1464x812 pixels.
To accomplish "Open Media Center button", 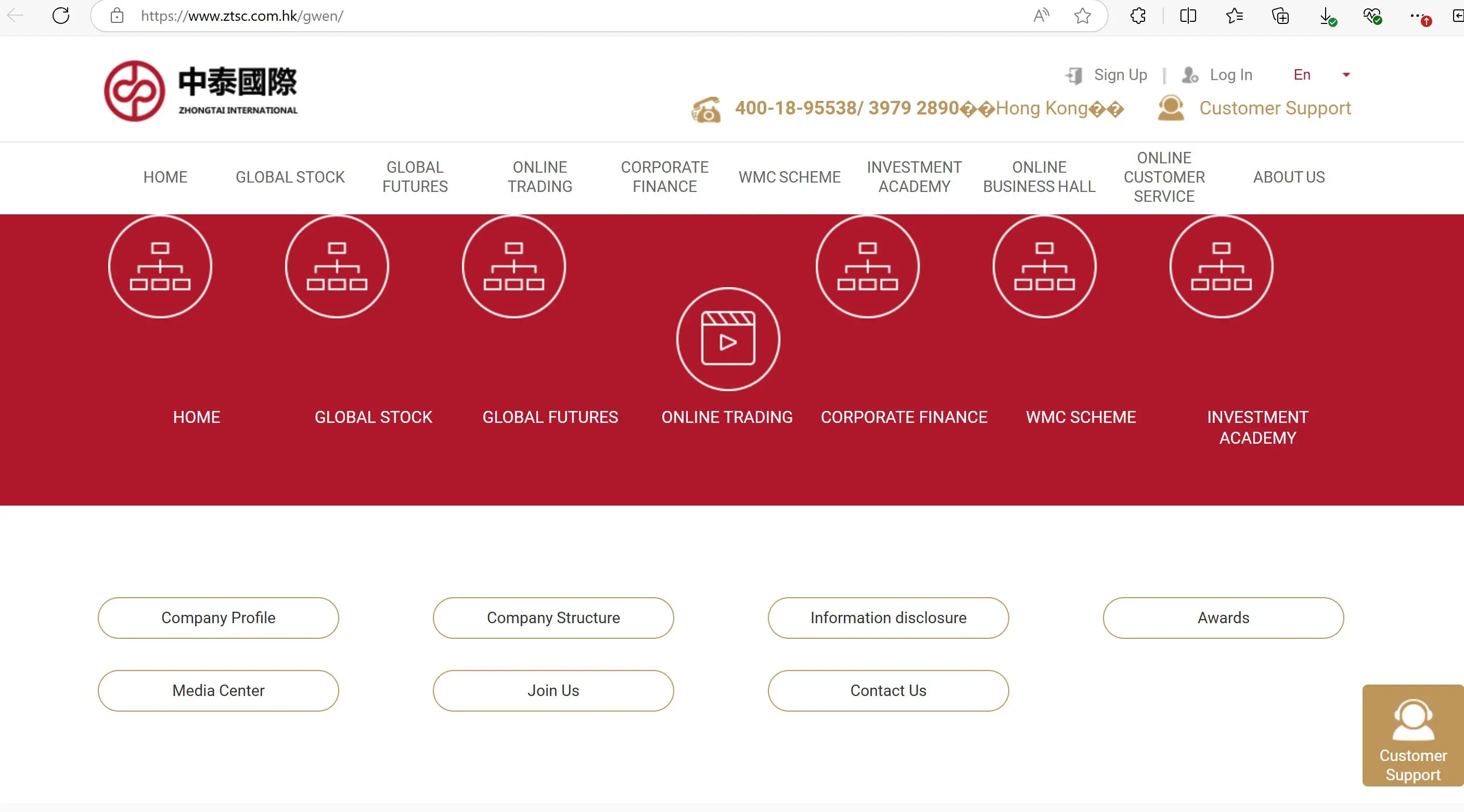I will click(218, 690).
